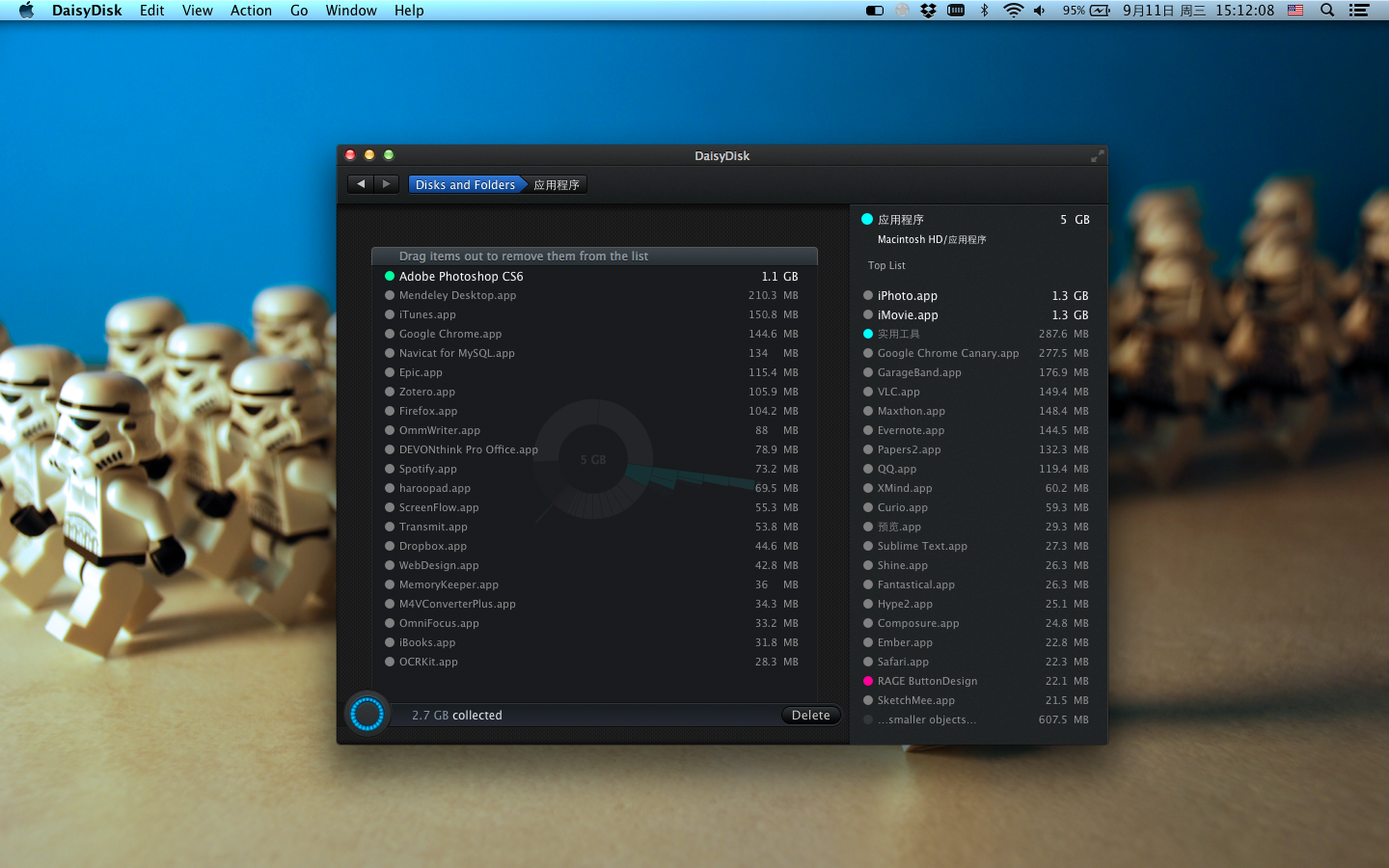Click the Dropbox menu bar icon
The width and height of the screenshot is (1389, 868).
click(x=928, y=11)
